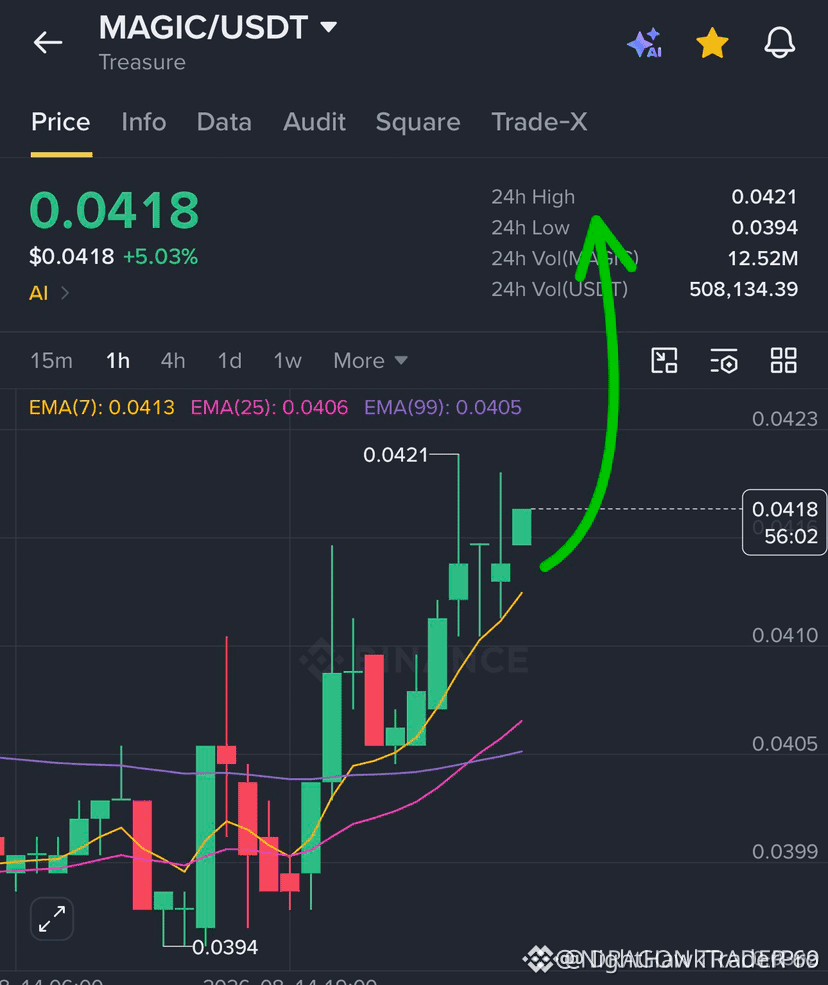Click the Treasure subtitle under pair name
Viewport: 828px width, 985px height.
click(x=142, y=62)
